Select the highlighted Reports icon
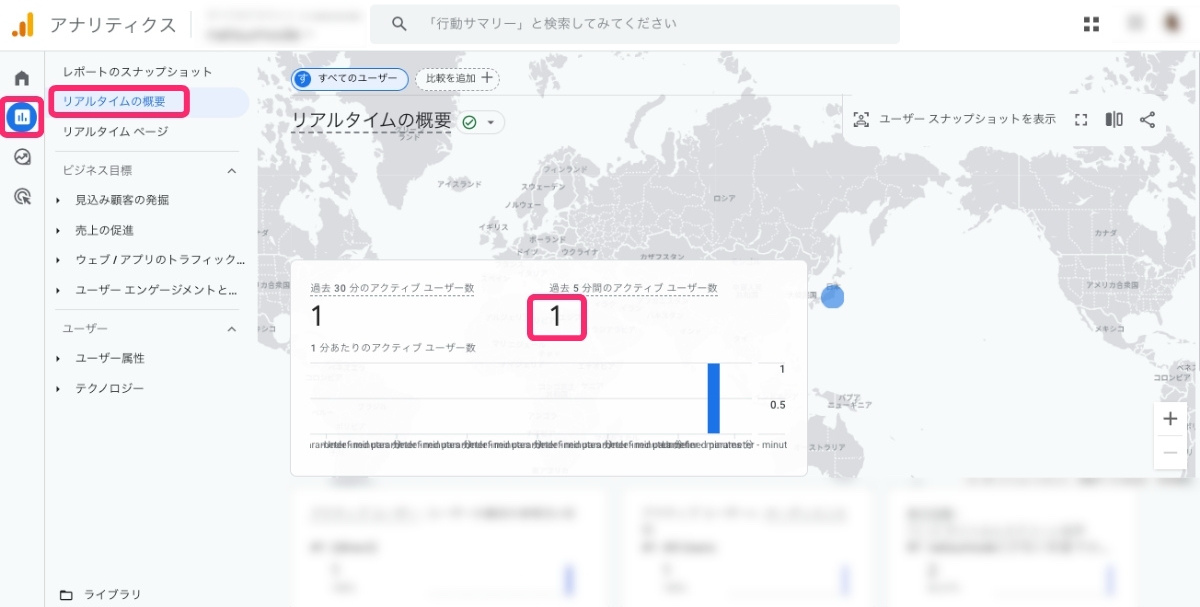This screenshot has height=607, width=1200. tap(22, 117)
